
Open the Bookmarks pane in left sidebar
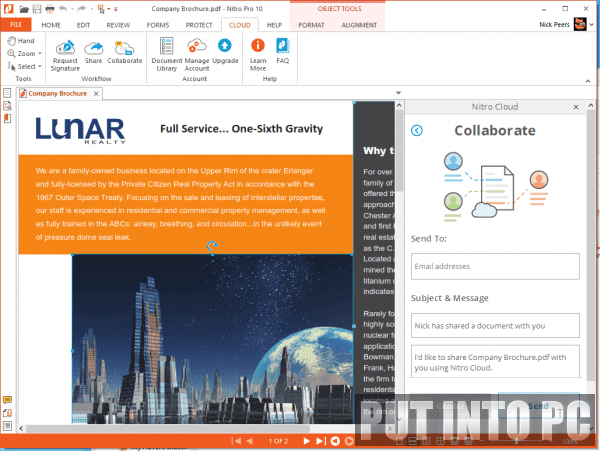pyautogui.click(x=7, y=119)
